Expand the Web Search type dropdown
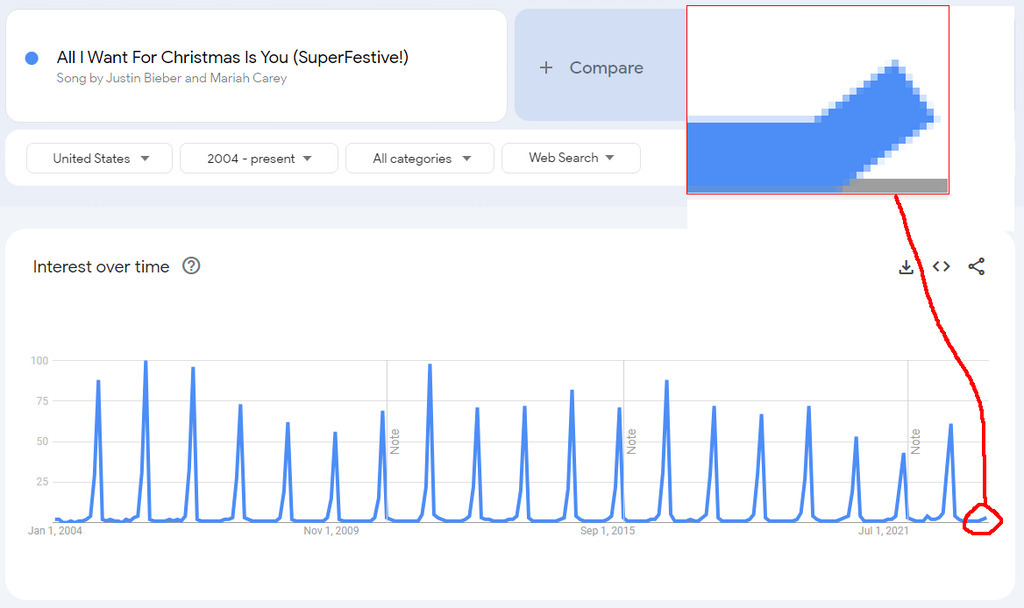 point(571,158)
